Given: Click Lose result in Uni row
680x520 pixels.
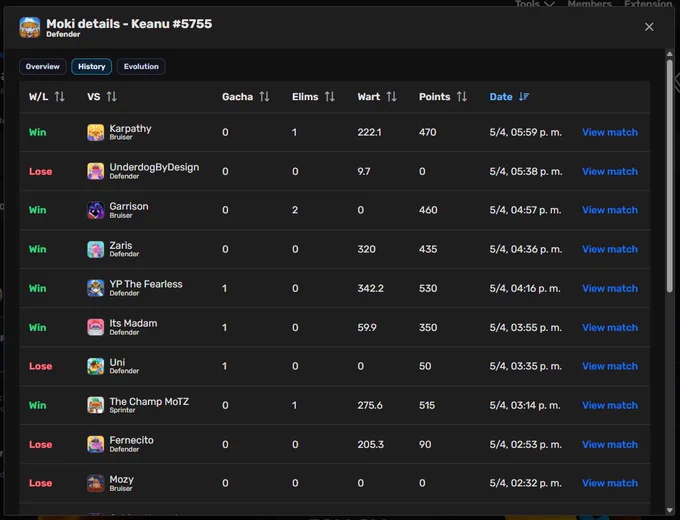Looking at the screenshot, I should pos(40,366).
